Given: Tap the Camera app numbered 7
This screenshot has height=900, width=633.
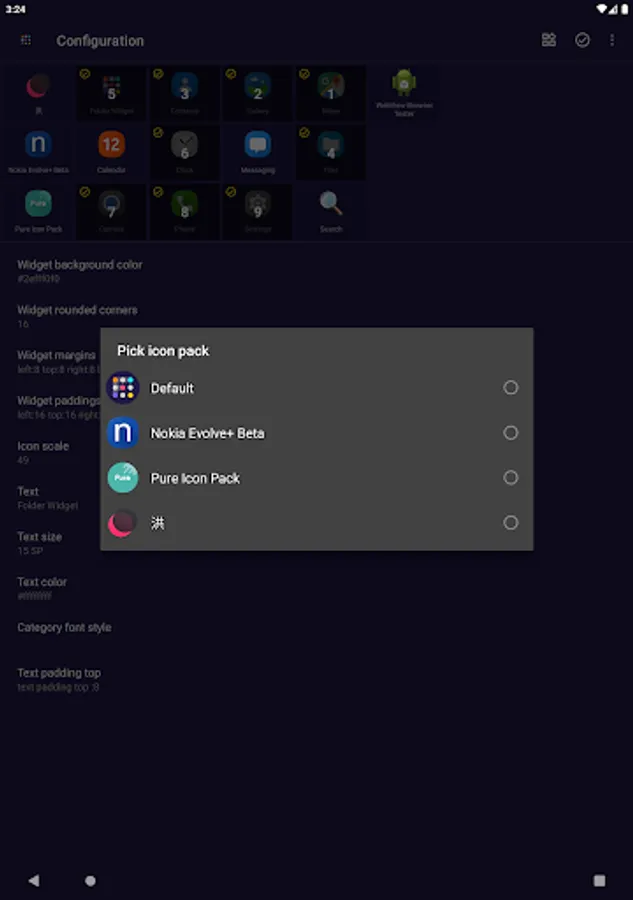Looking at the screenshot, I should 111,211.
